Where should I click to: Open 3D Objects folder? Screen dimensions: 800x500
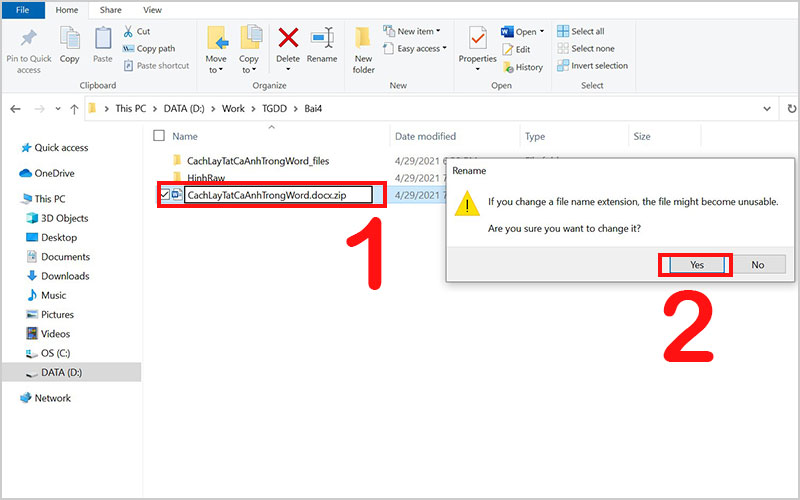pos(58,218)
